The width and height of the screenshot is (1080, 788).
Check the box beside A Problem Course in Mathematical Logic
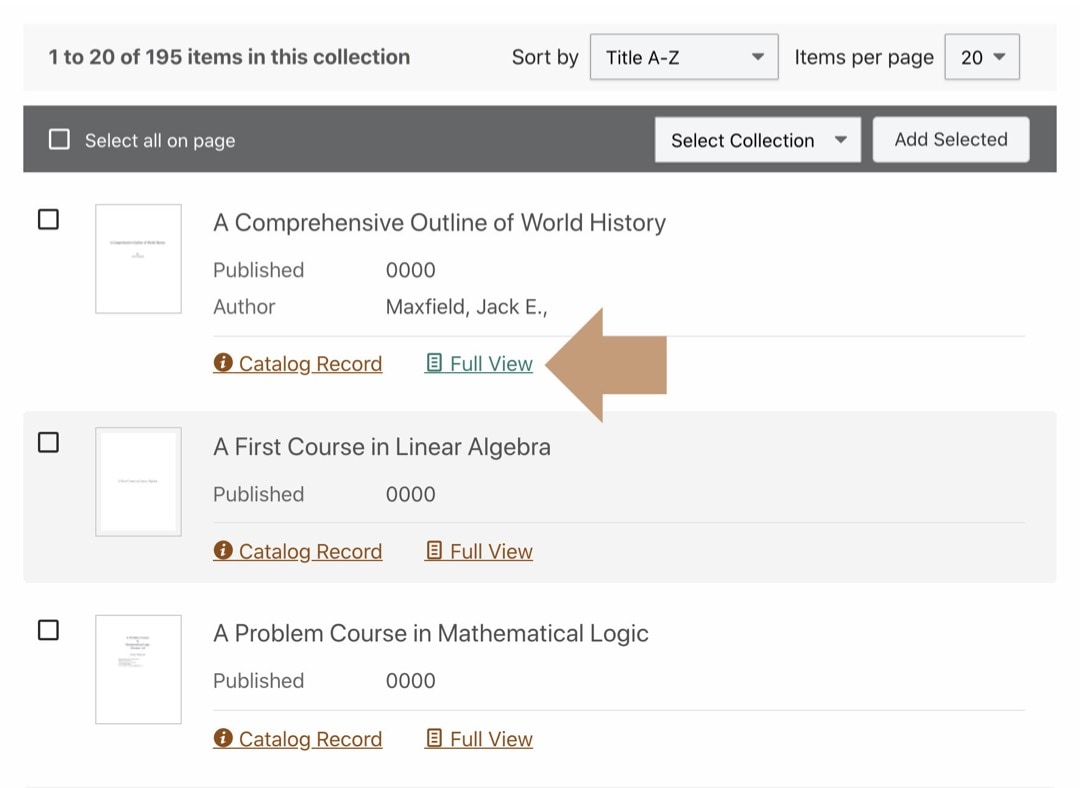pyautogui.click(x=48, y=630)
